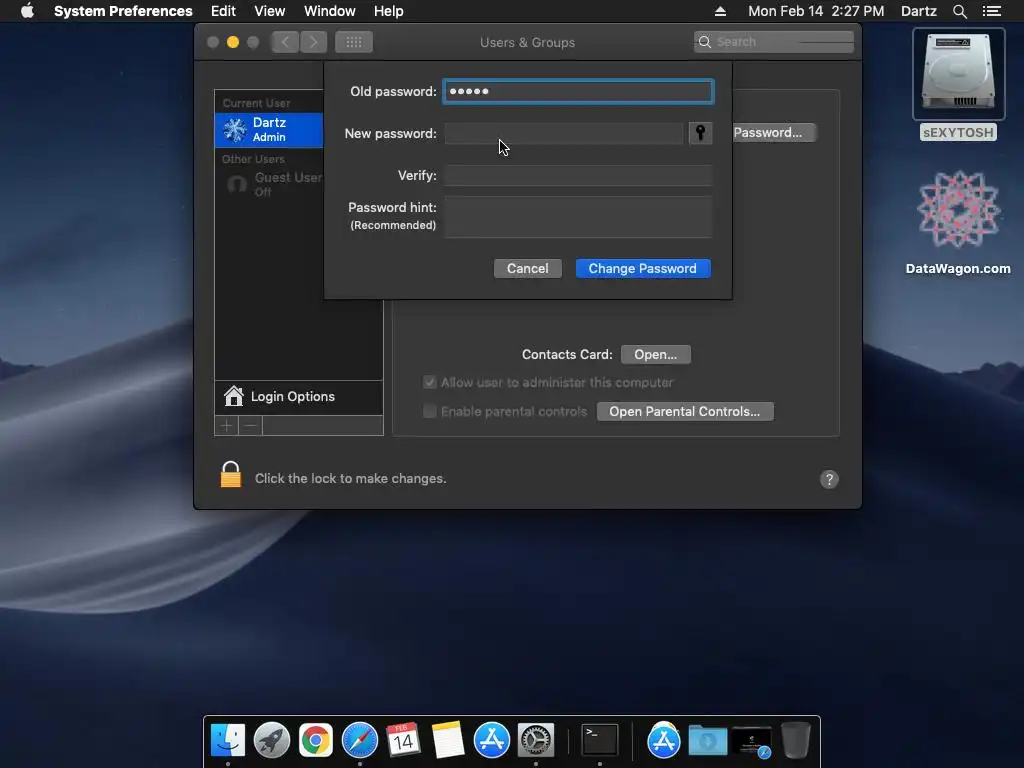1024x768 pixels.
Task: Open Terminal from the dock
Action: [600, 741]
